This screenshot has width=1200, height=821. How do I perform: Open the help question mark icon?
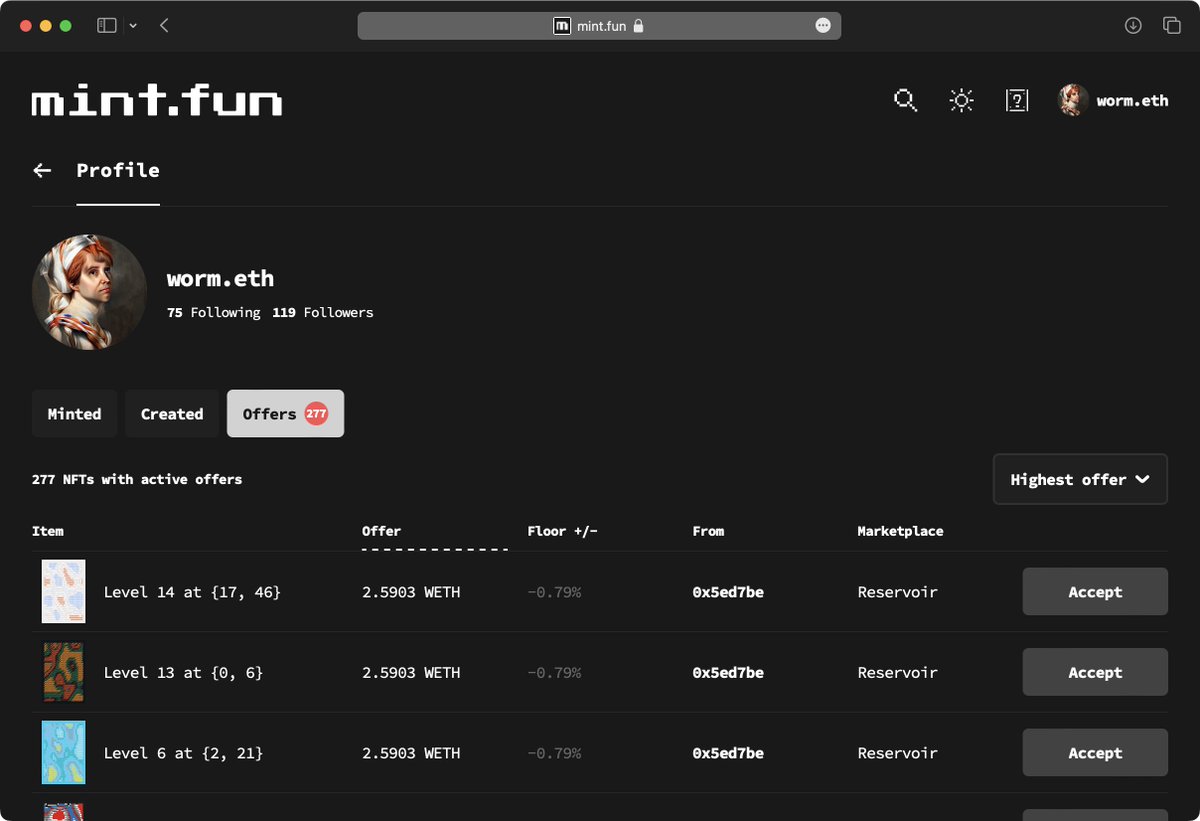pyautogui.click(x=1017, y=100)
